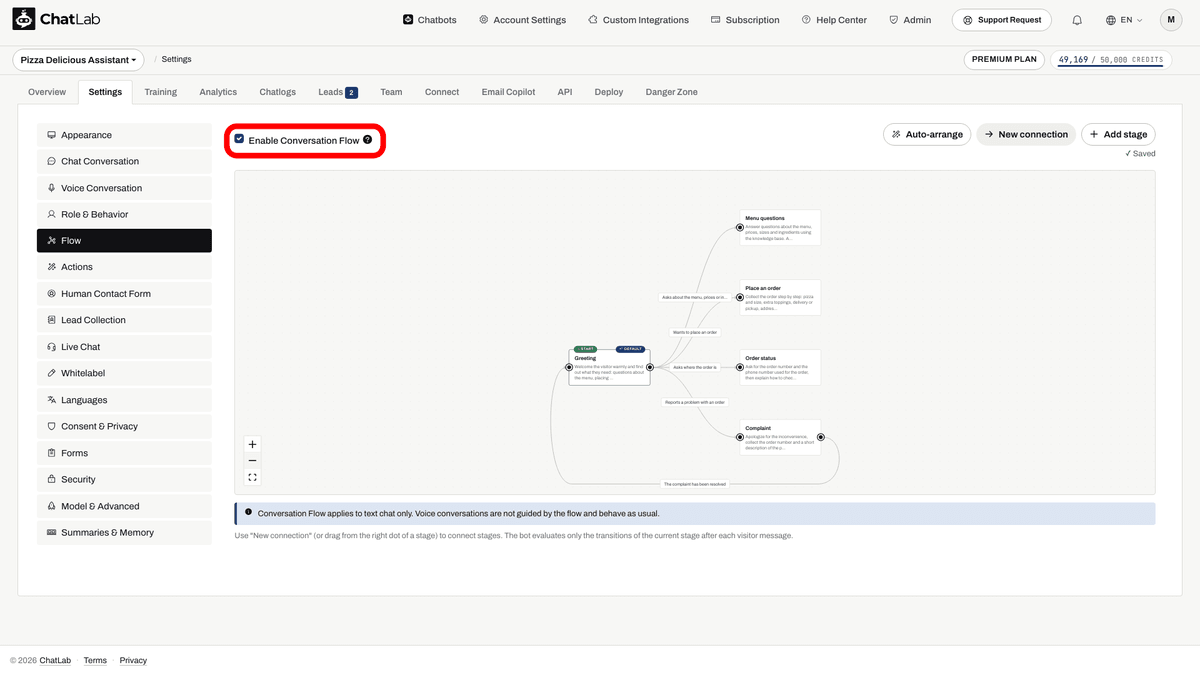1200x675 pixels.
Task: Zoom in the flow canvas
Action: pos(252,444)
